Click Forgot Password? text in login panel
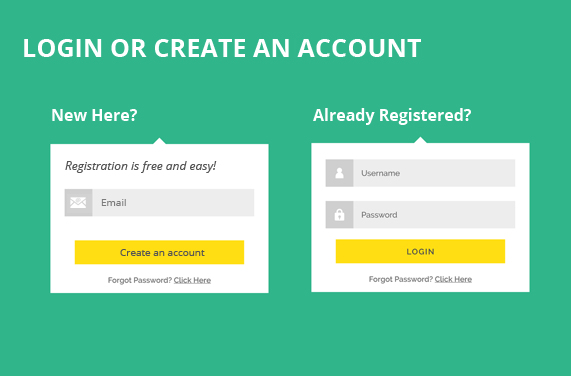Screen dimensions: 571x376 coord(401,279)
